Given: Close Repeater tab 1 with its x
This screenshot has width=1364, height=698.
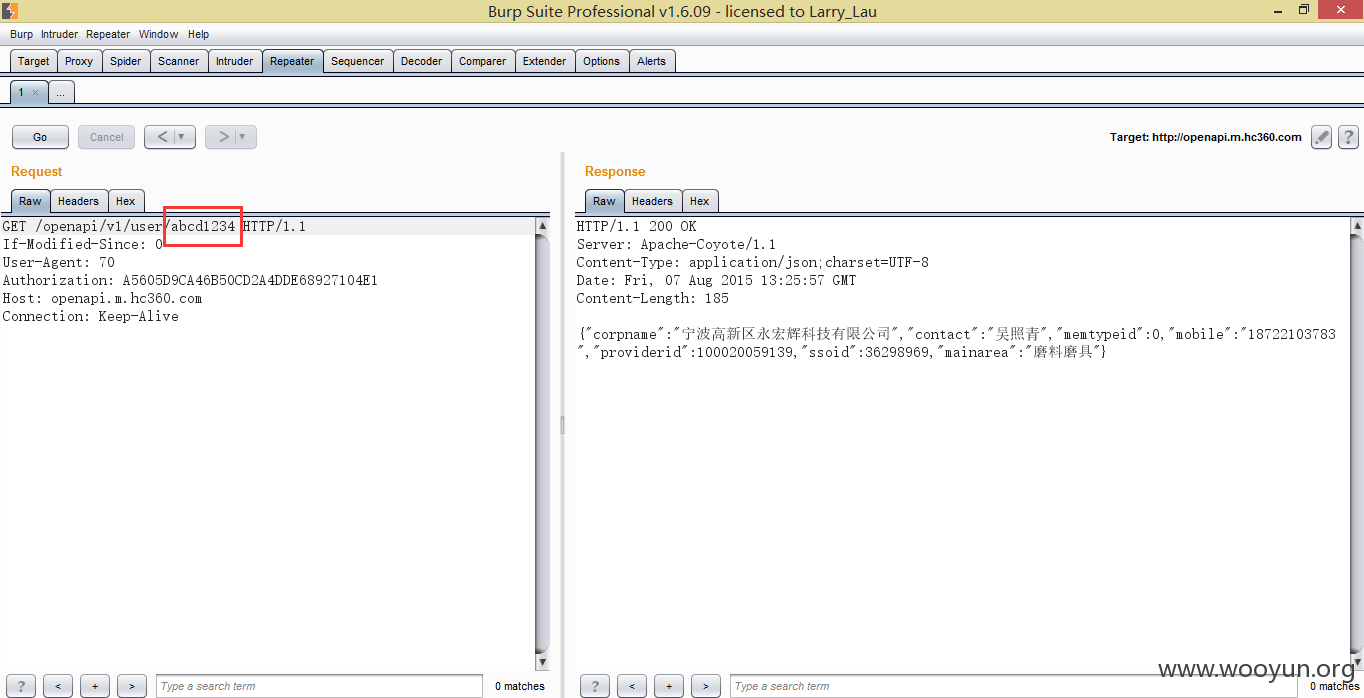Looking at the screenshot, I should click(x=35, y=92).
